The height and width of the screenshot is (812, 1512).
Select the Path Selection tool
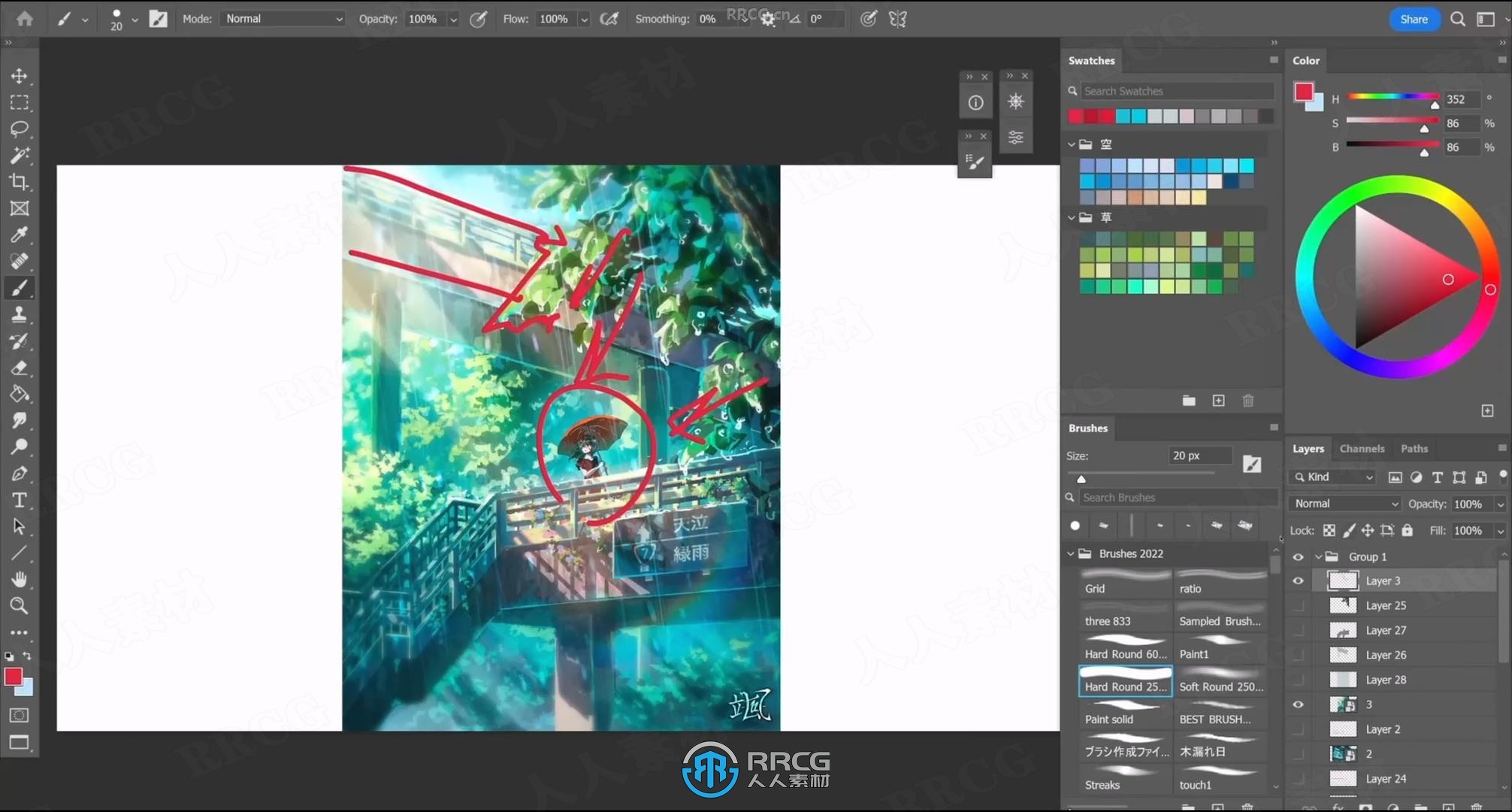coord(20,526)
